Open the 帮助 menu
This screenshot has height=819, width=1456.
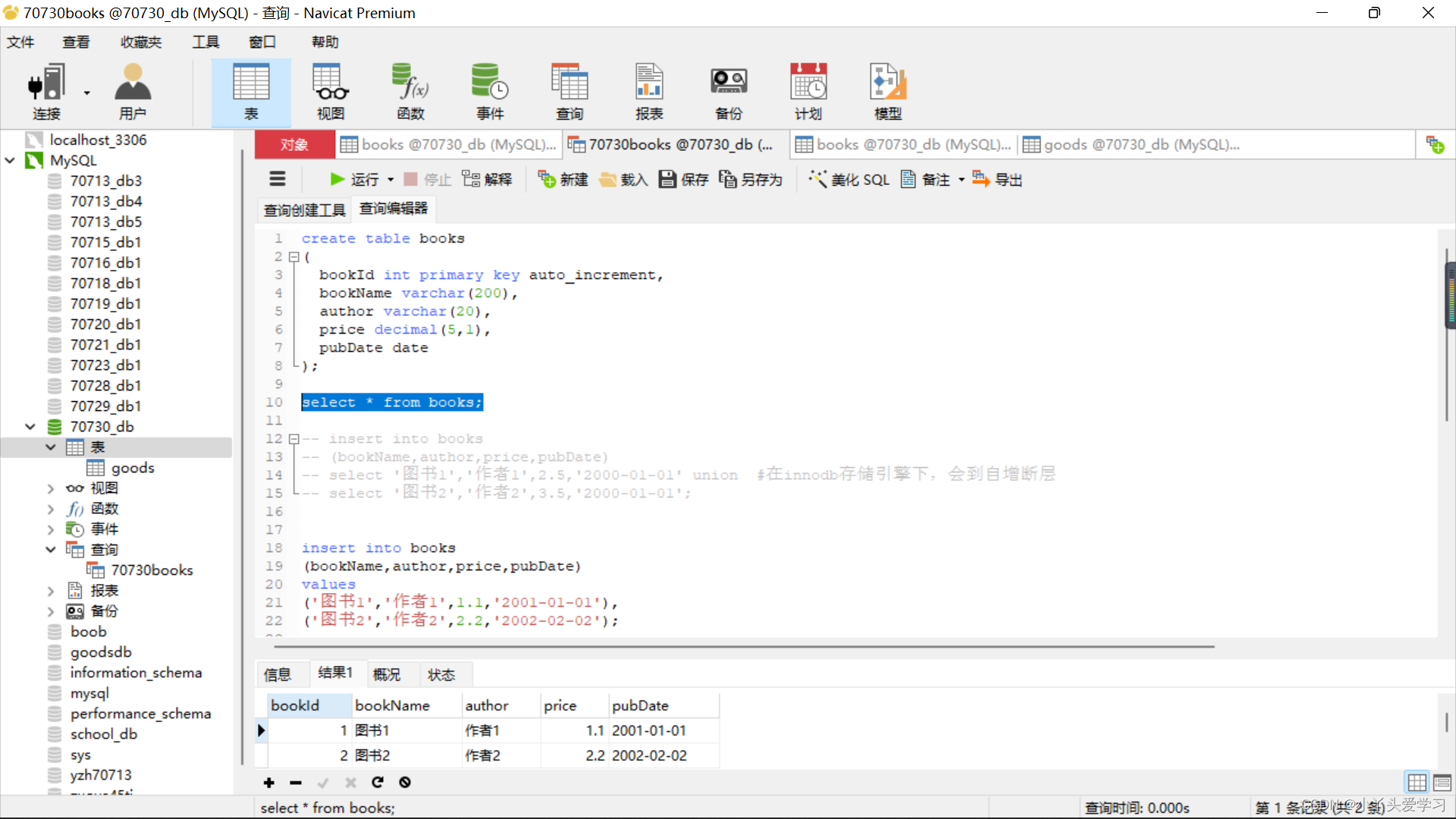pos(325,42)
